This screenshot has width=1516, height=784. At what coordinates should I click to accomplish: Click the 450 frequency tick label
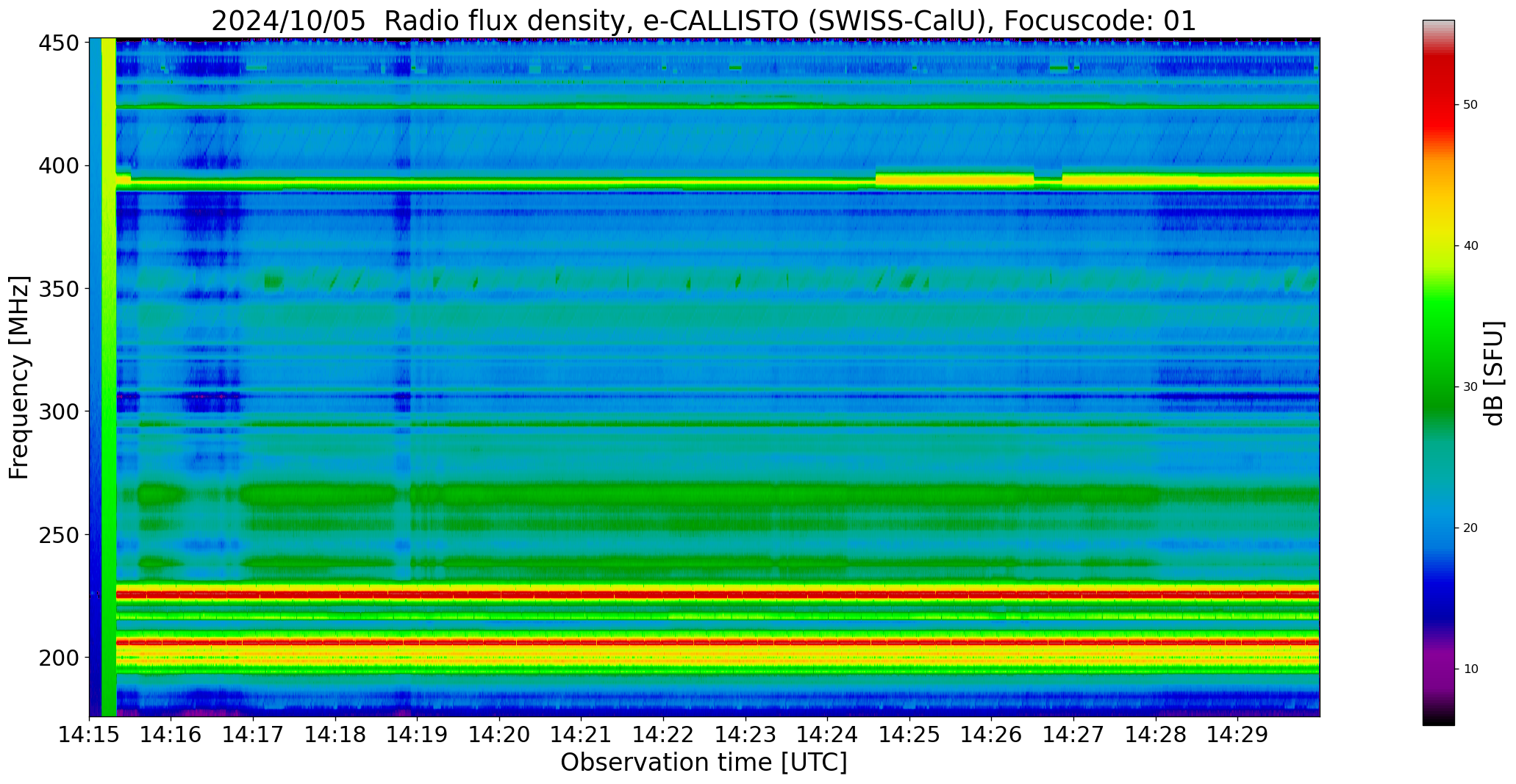pos(59,43)
